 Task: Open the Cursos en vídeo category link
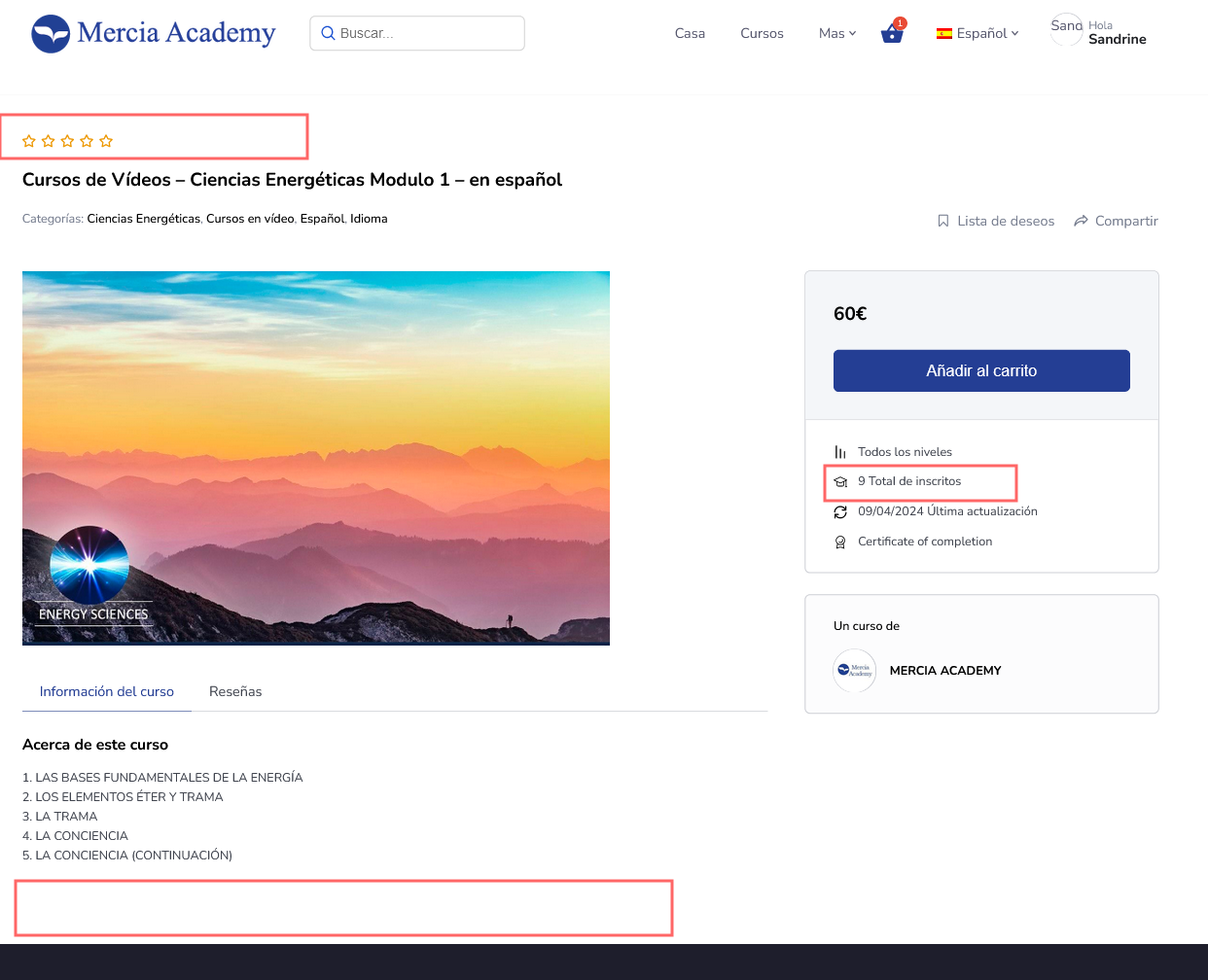(x=250, y=219)
